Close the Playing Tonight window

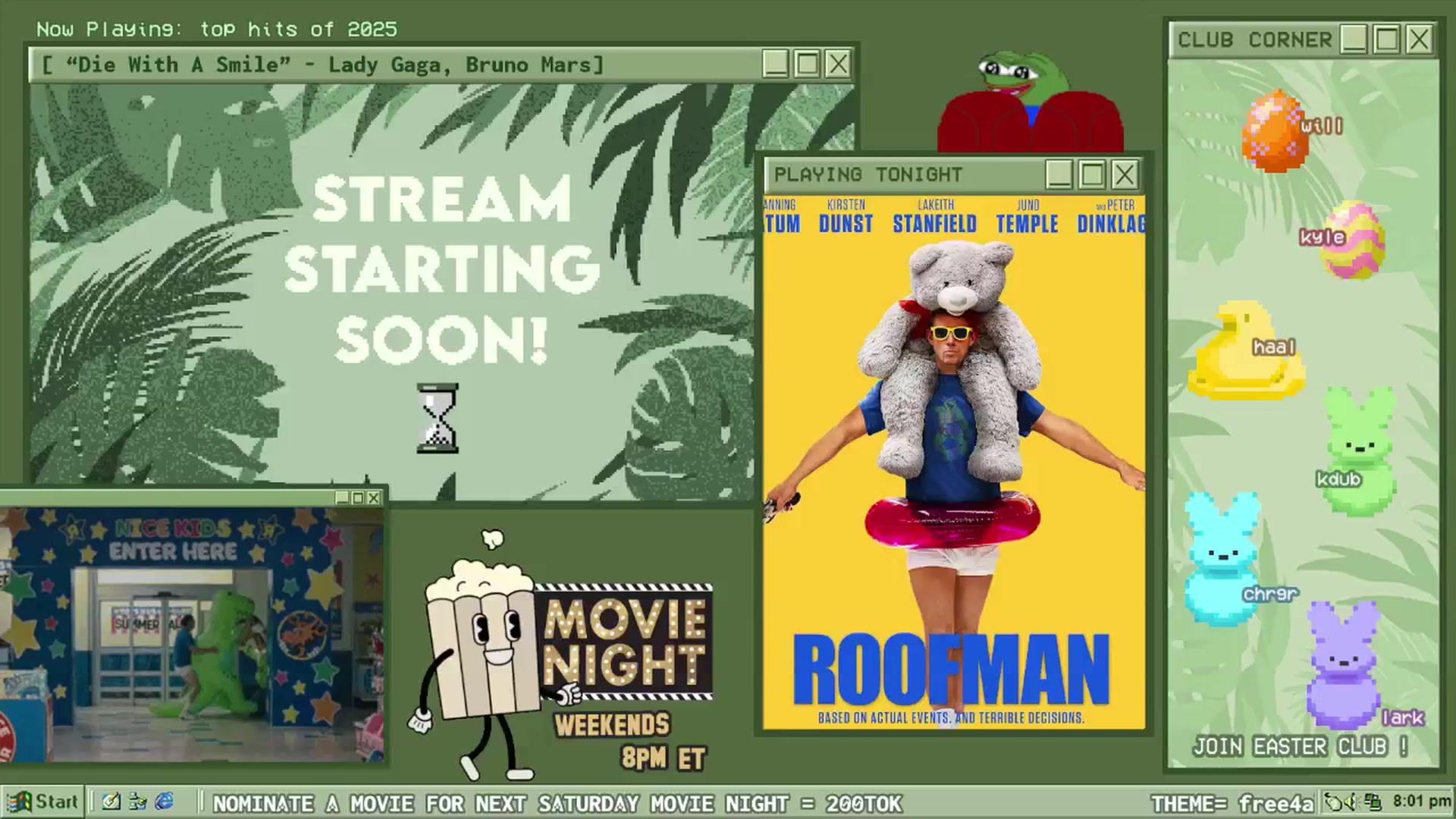[x=1125, y=175]
